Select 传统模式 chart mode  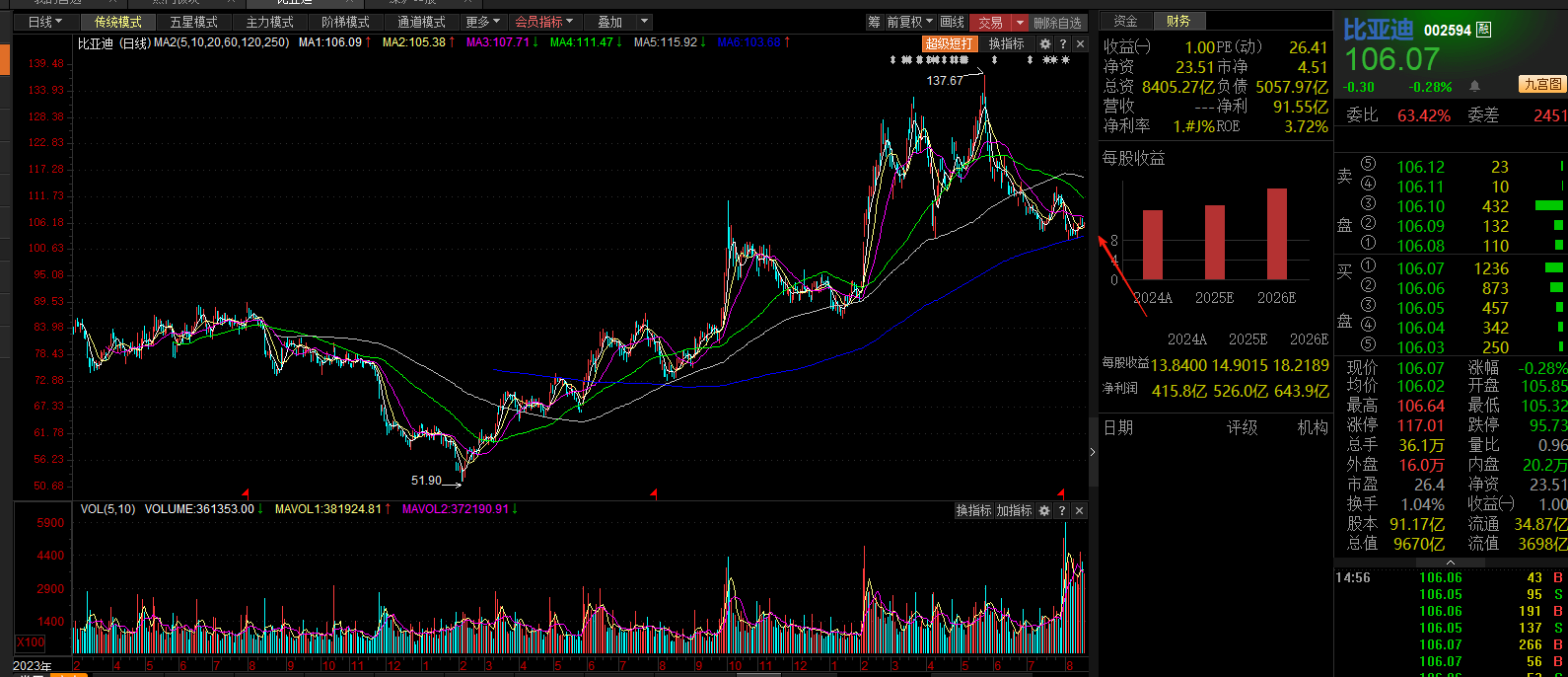(x=117, y=22)
